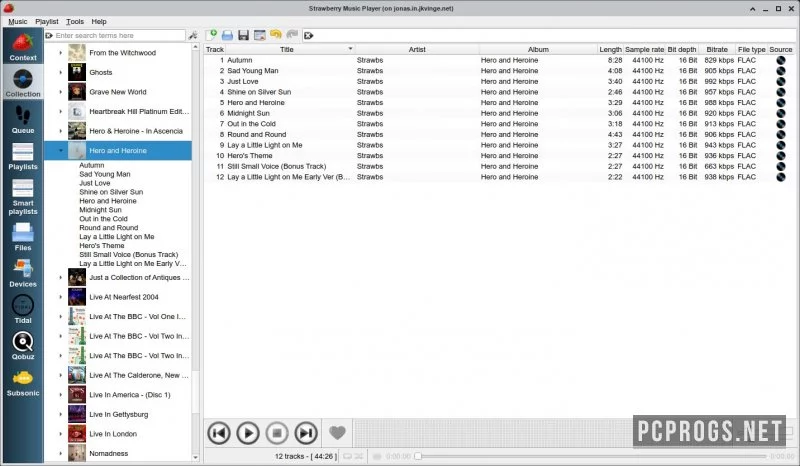Expand the Ghosts album
The height and width of the screenshot is (466, 800).
61,72
